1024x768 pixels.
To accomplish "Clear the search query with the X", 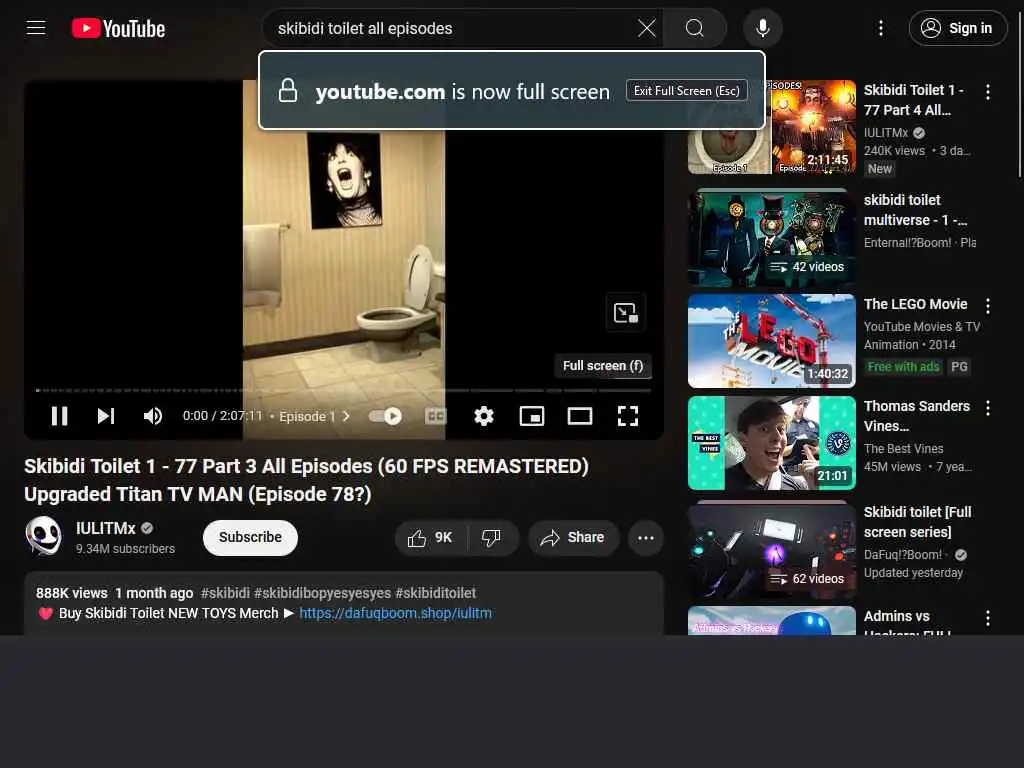I will point(647,28).
